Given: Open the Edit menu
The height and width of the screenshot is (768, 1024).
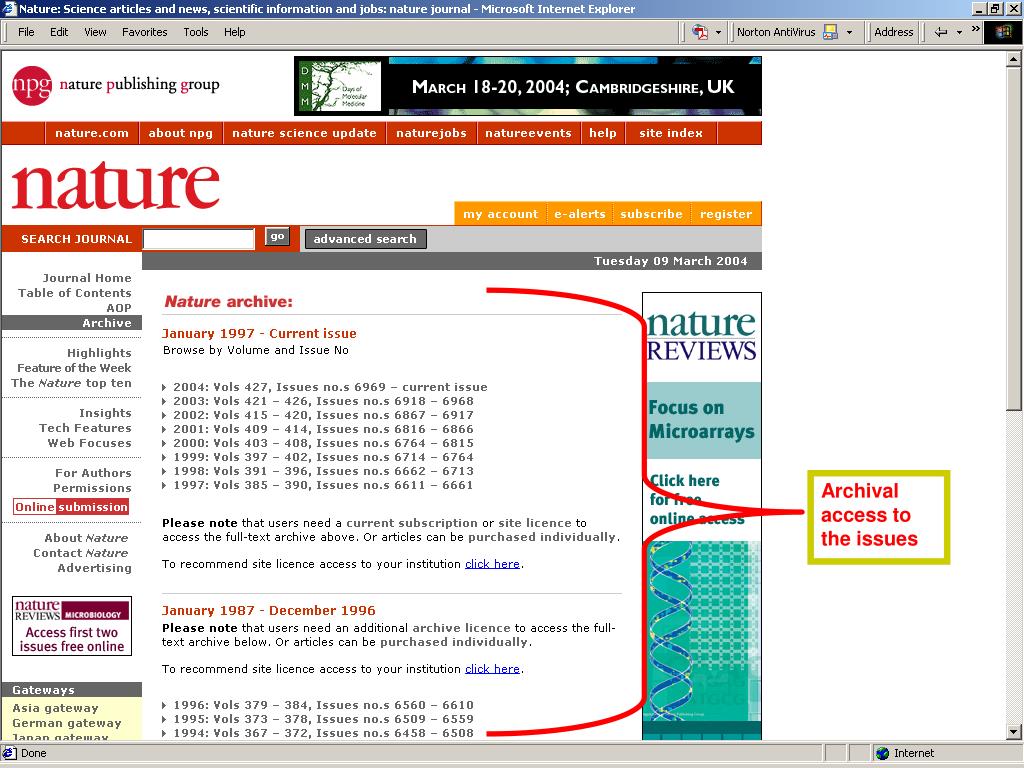Looking at the screenshot, I should pyautogui.click(x=59, y=32).
